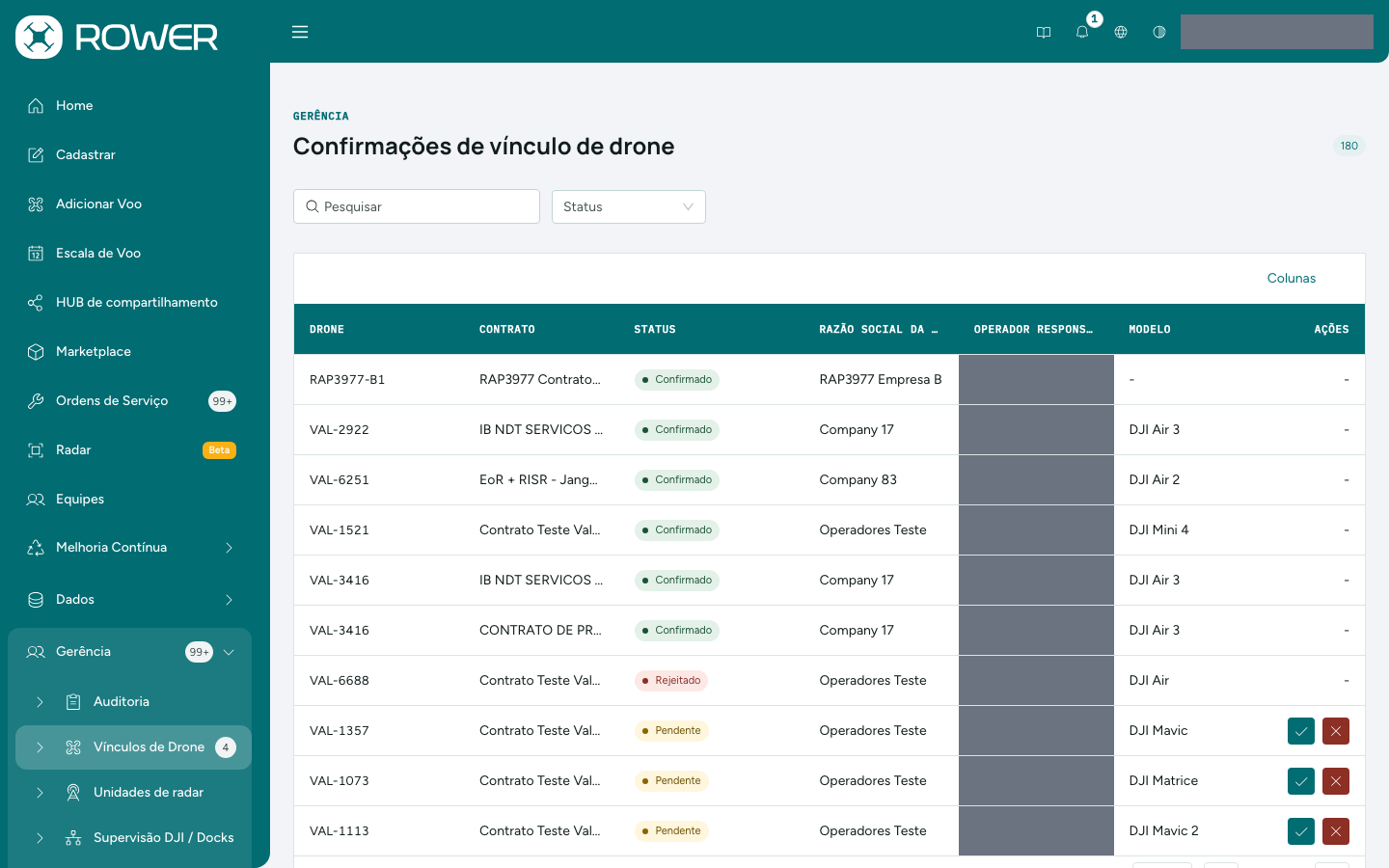The width and height of the screenshot is (1389, 868).
Task: Click the Vínculos de Drone count badge
Action: pyautogui.click(x=225, y=746)
